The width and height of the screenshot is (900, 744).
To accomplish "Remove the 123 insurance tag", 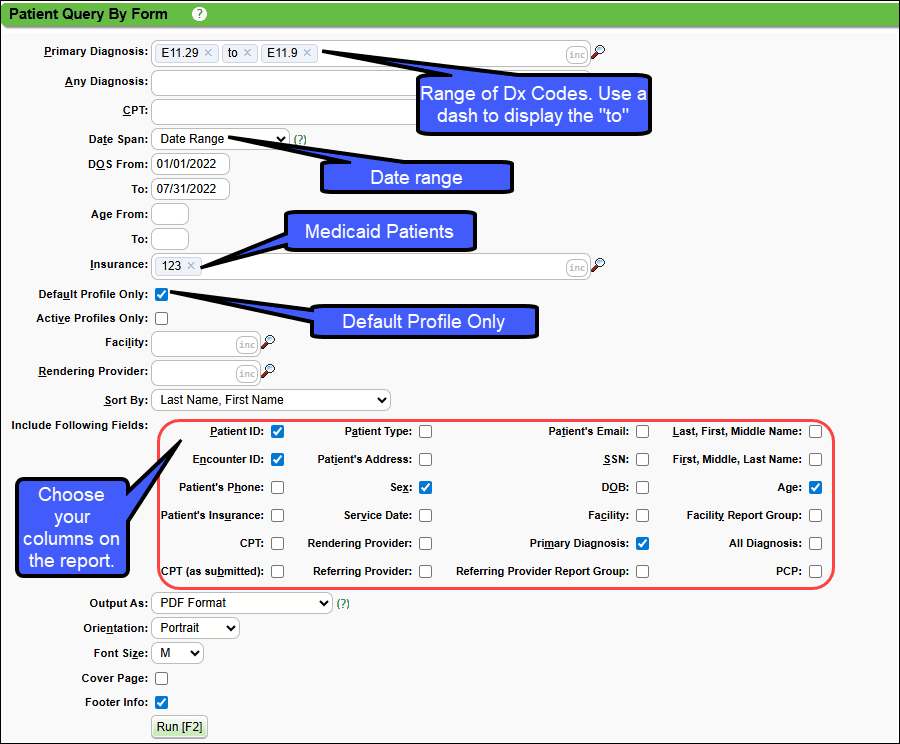I will (x=191, y=265).
